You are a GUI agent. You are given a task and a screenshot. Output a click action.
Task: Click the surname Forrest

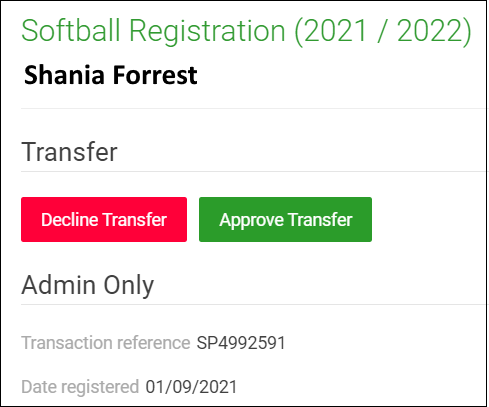155,75
